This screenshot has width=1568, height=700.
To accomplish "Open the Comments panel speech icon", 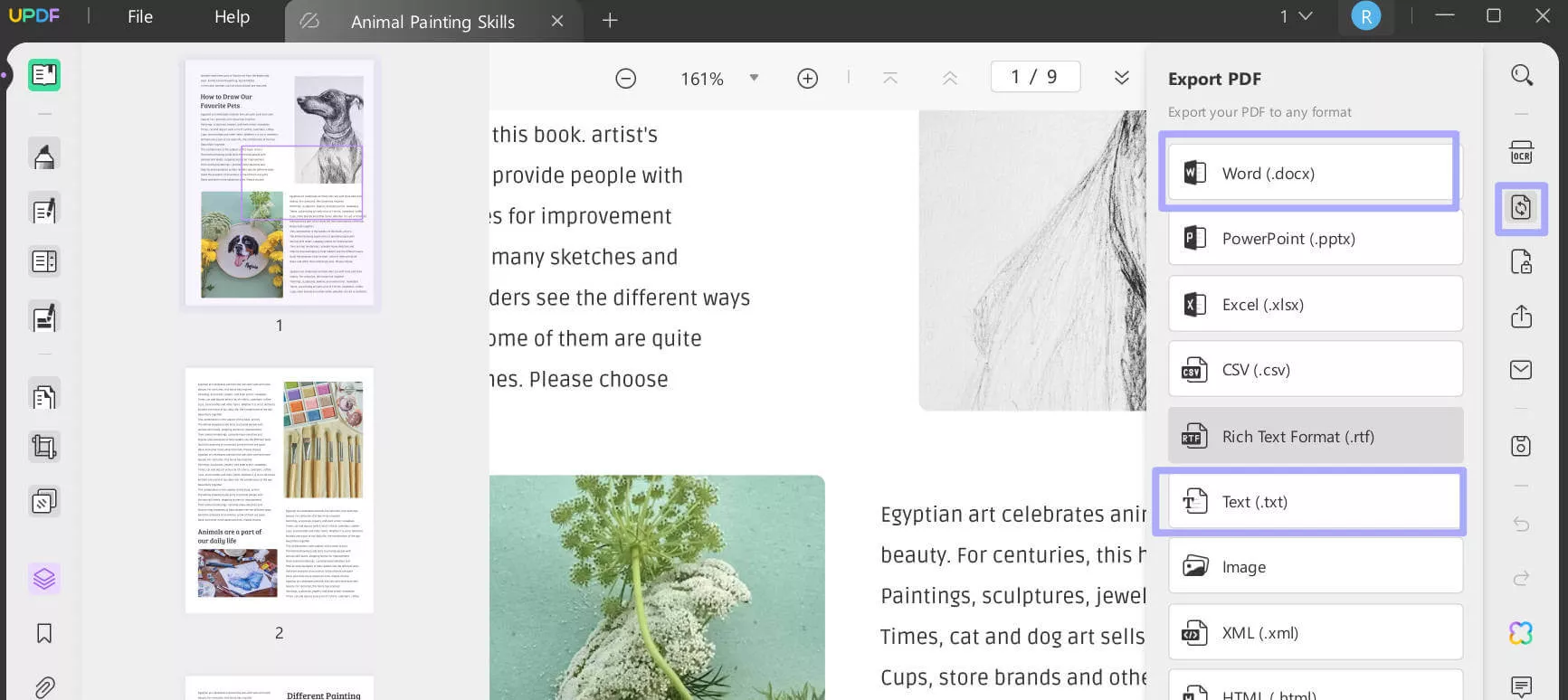I will [1522, 687].
